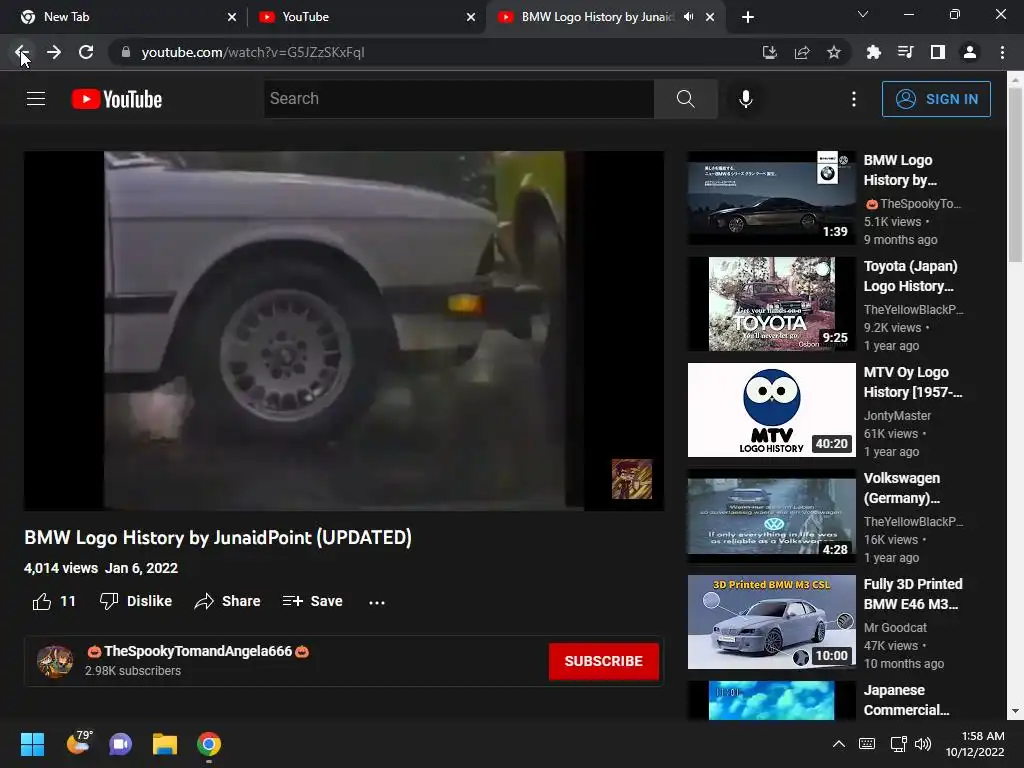
Task: Open the YouTube hamburger guide menu
Action: tap(36, 99)
